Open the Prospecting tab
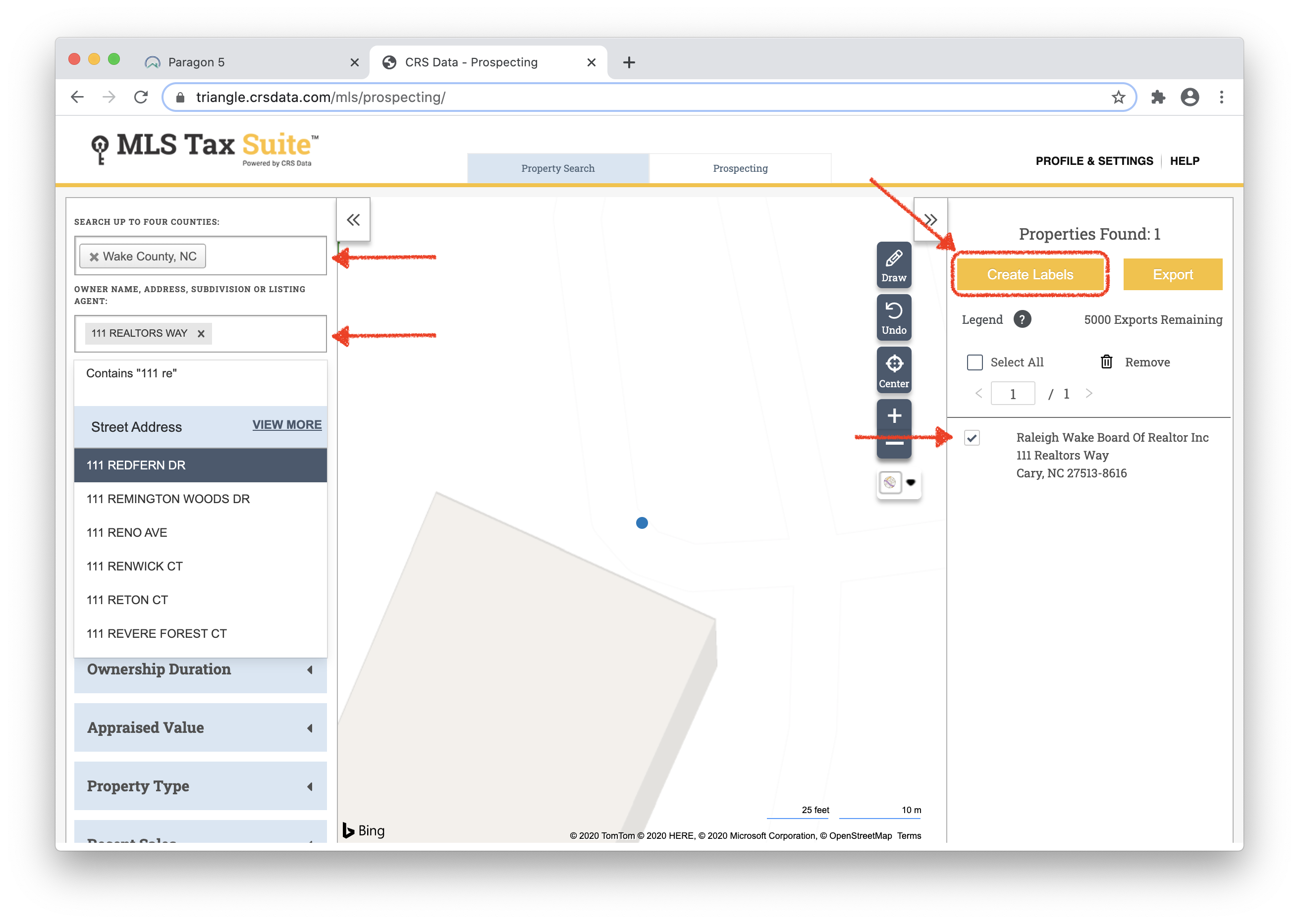Screen dimensions: 1299x924 740,168
